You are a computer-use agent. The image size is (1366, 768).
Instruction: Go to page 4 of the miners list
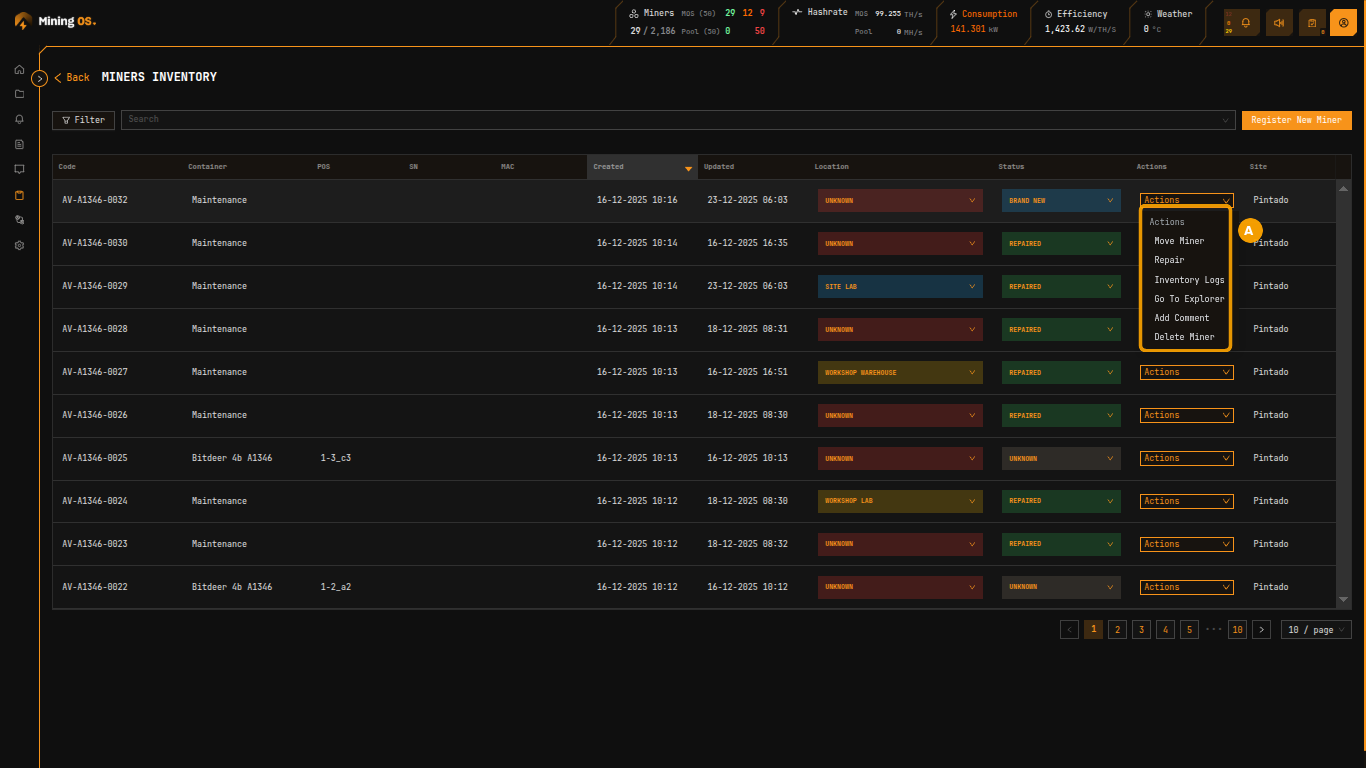pos(1165,629)
